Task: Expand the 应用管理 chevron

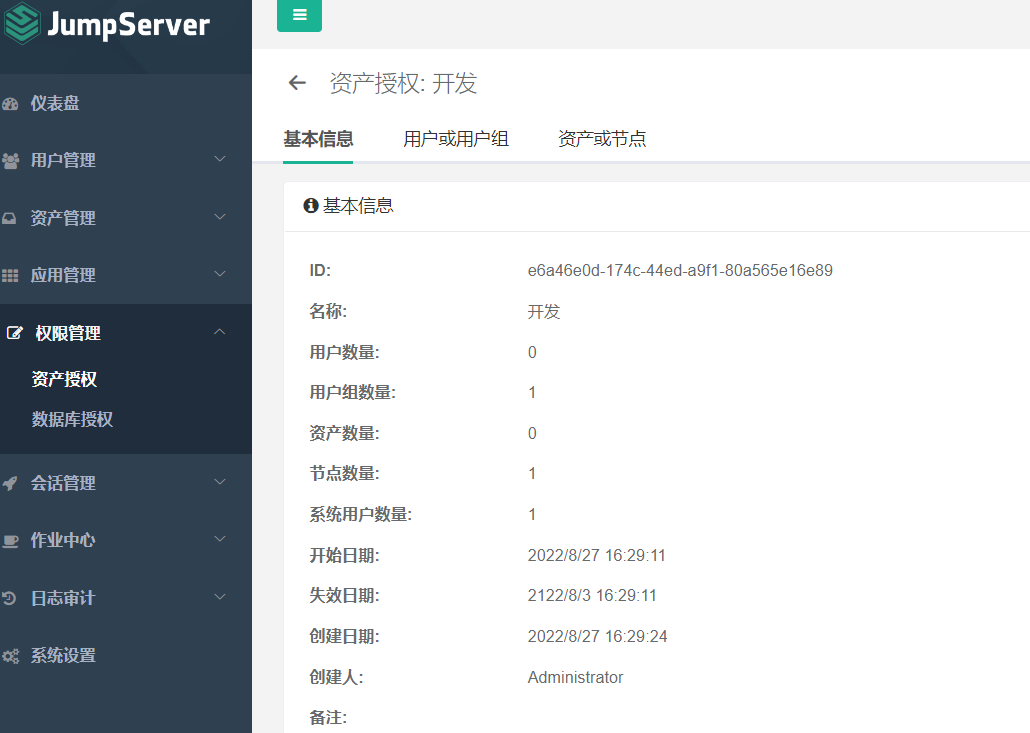Action: coord(220,274)
